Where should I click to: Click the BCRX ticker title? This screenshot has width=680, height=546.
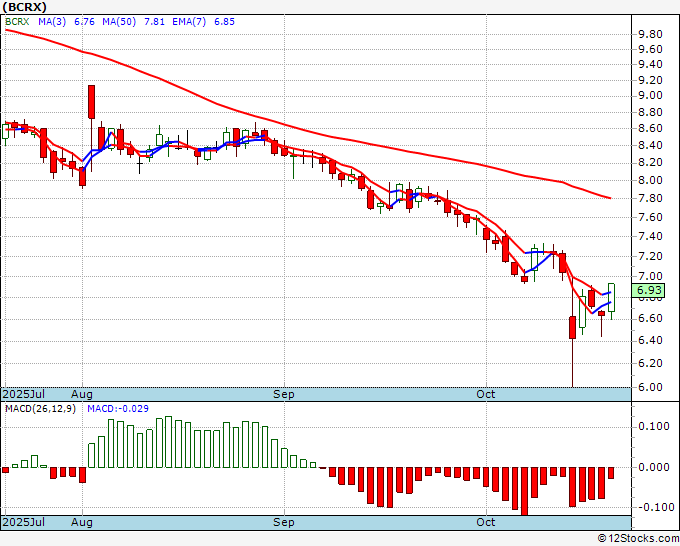coord(25,7)
